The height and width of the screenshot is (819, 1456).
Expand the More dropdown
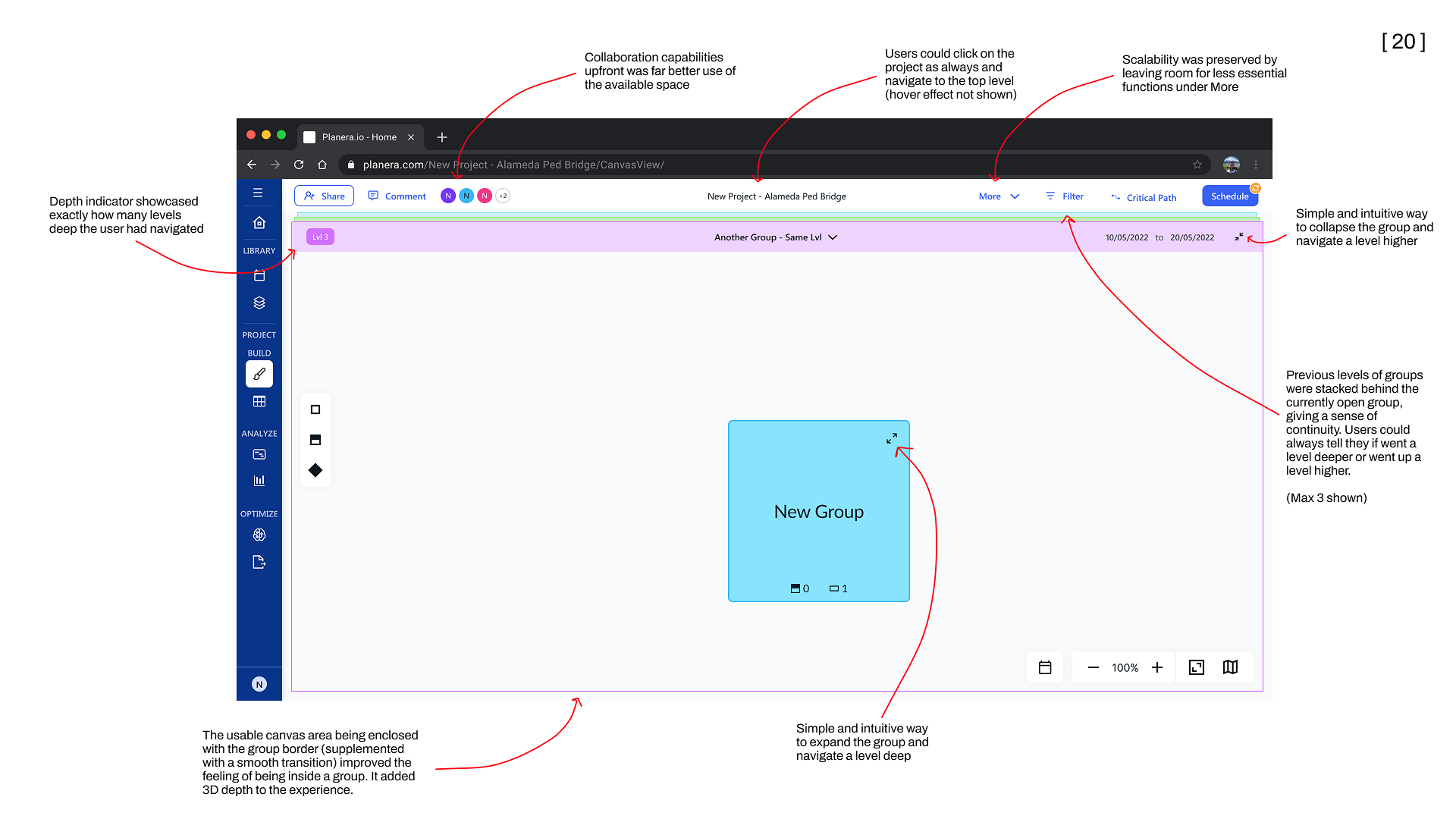pyautogui.click(x=999, y=196)
